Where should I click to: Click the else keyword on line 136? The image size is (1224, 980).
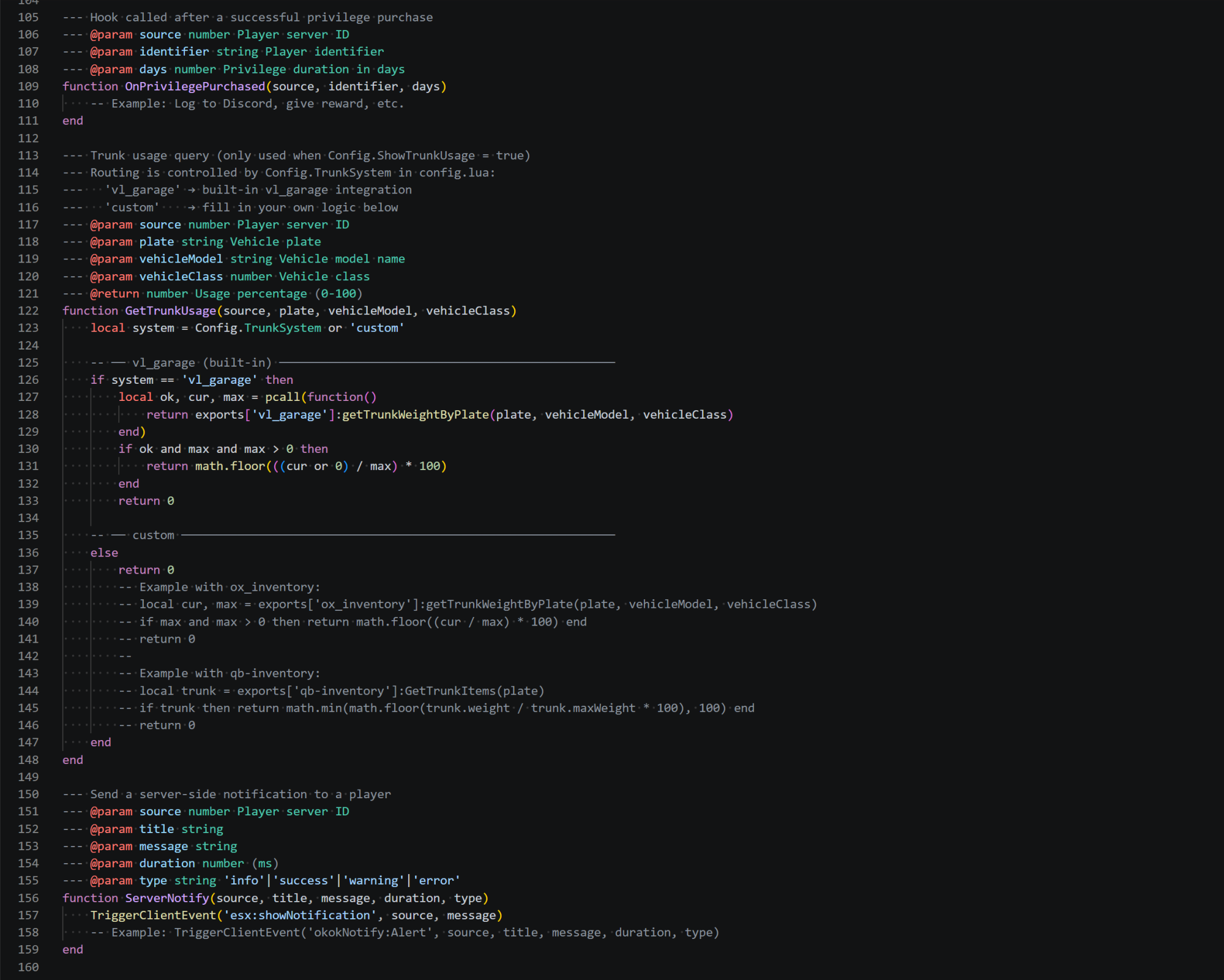click(x=104, y=553)
